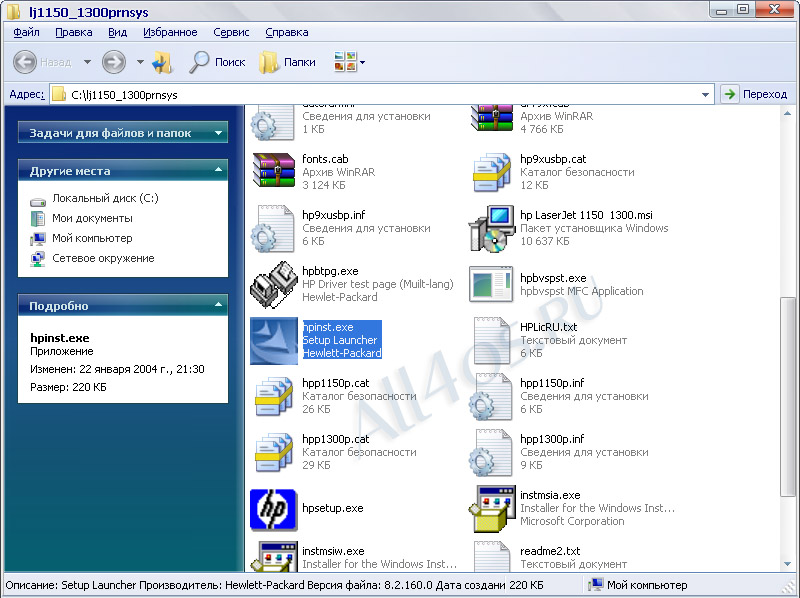Click the scrollbar down arrow

(789, 564)
